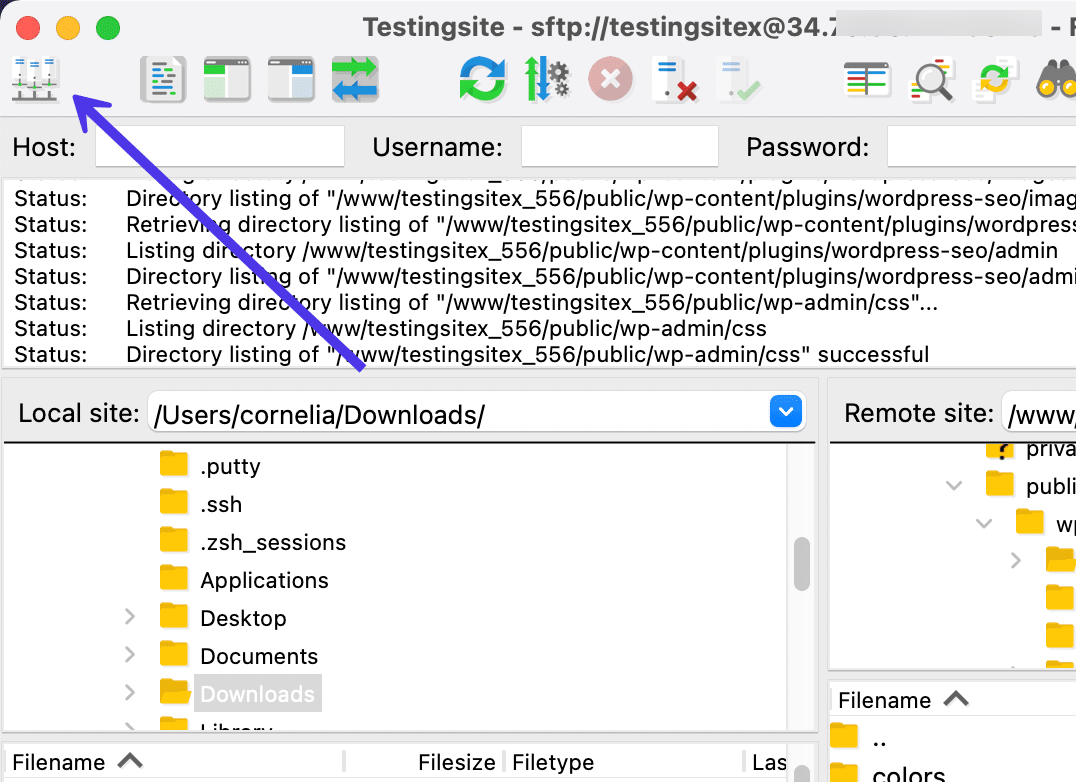
Task: Click the green Refresh file lists icon
Action: (483, 79)
